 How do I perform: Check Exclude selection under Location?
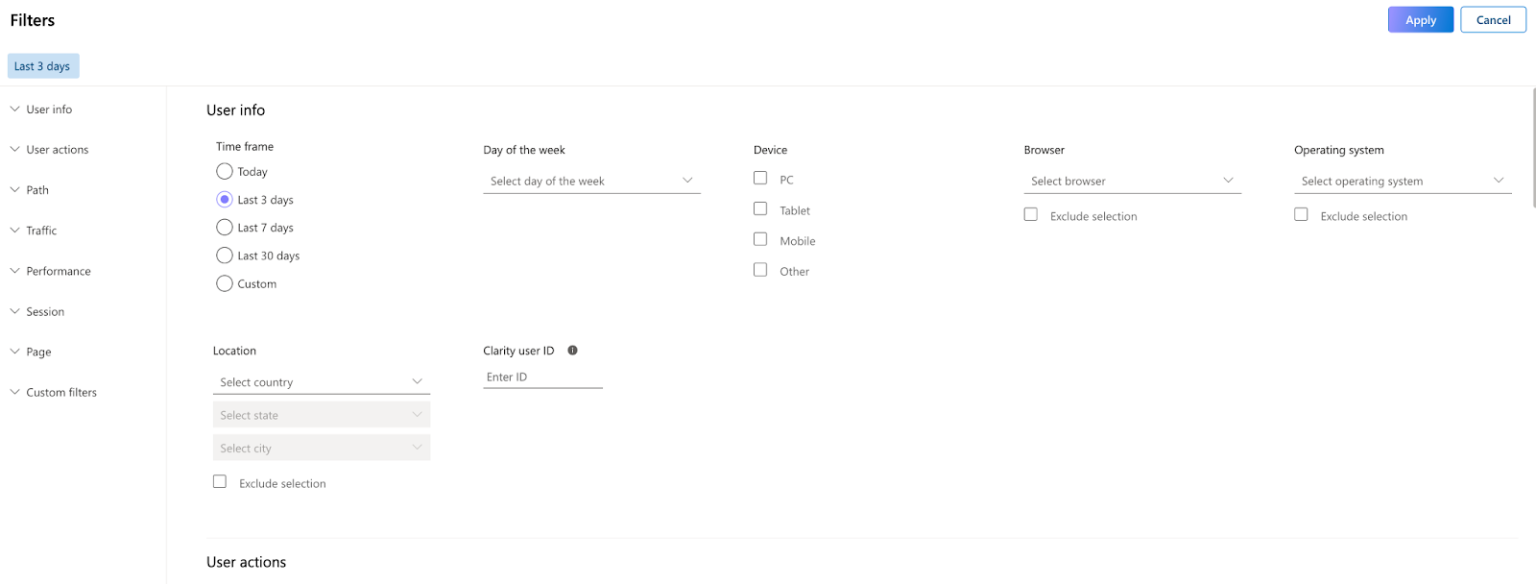(219, 481)
